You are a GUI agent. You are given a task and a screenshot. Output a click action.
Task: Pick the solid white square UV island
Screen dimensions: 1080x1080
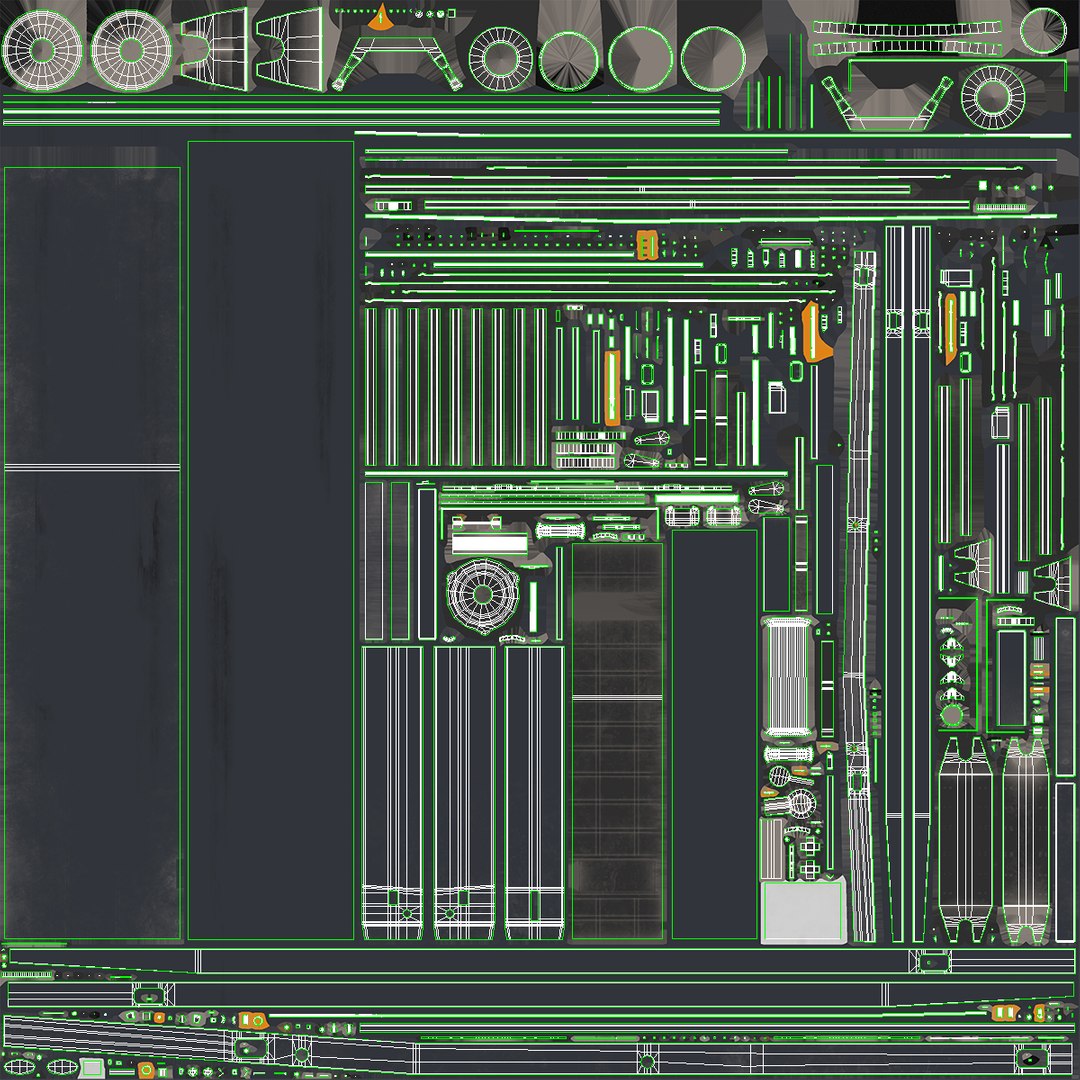pyautogui.click(x=802, y=911)
